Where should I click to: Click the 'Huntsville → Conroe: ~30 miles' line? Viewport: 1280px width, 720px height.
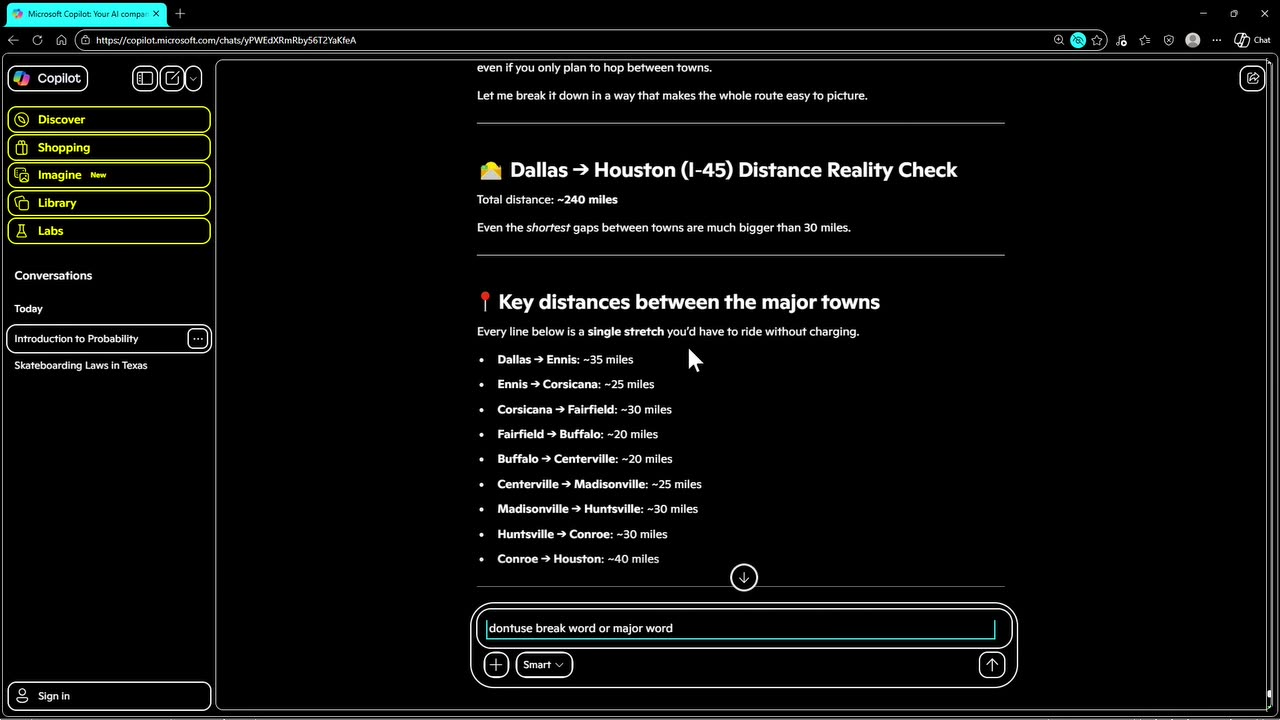click(x=582, y=534)
